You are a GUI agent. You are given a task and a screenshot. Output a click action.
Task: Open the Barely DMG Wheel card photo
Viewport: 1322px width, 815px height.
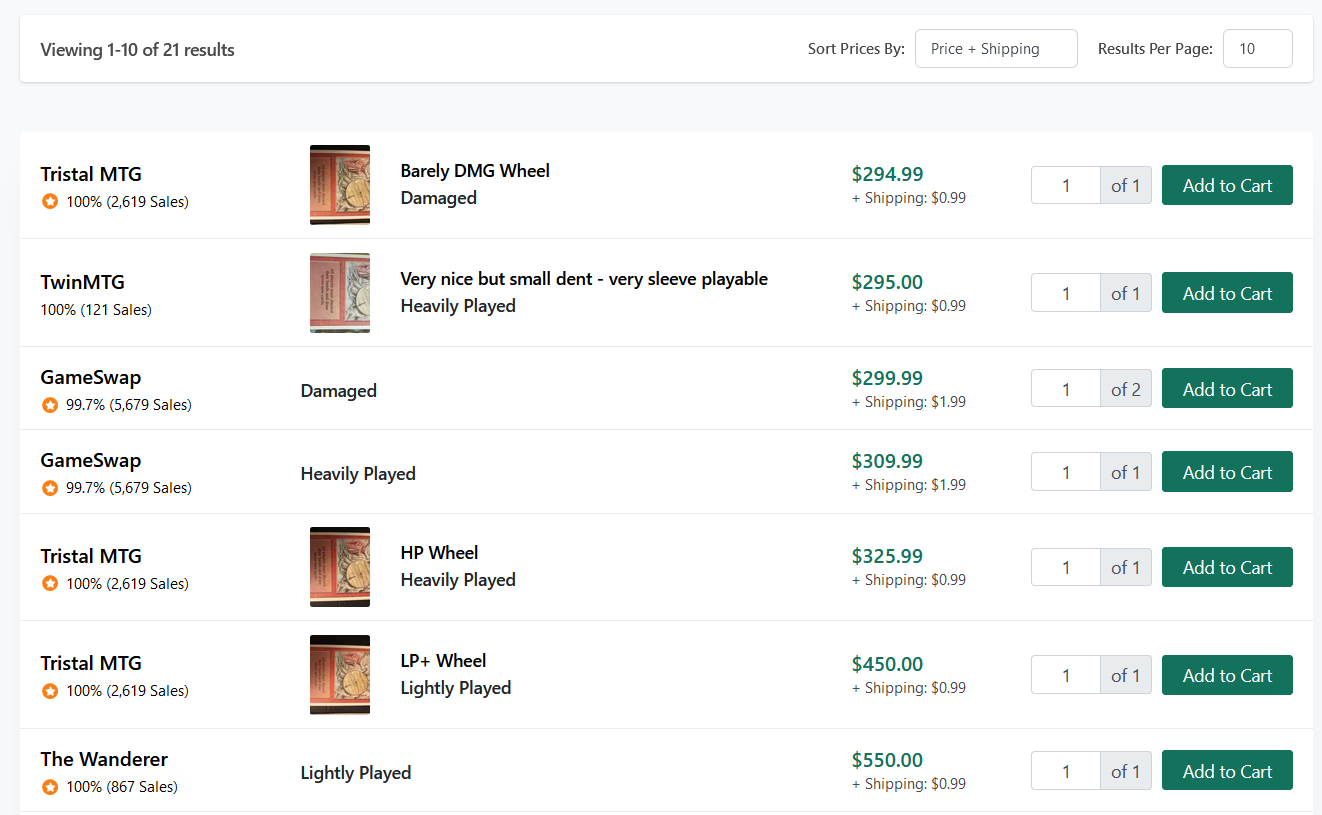point(340,185)
